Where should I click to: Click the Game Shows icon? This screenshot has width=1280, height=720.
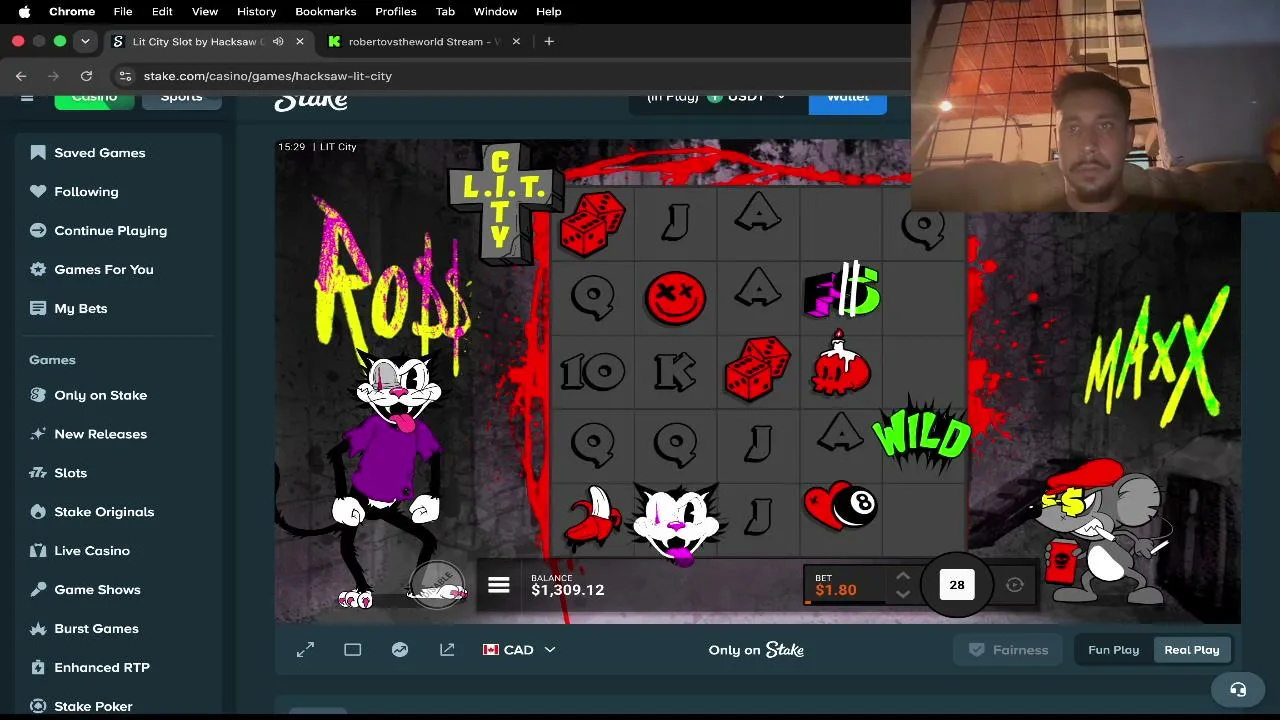38,590
